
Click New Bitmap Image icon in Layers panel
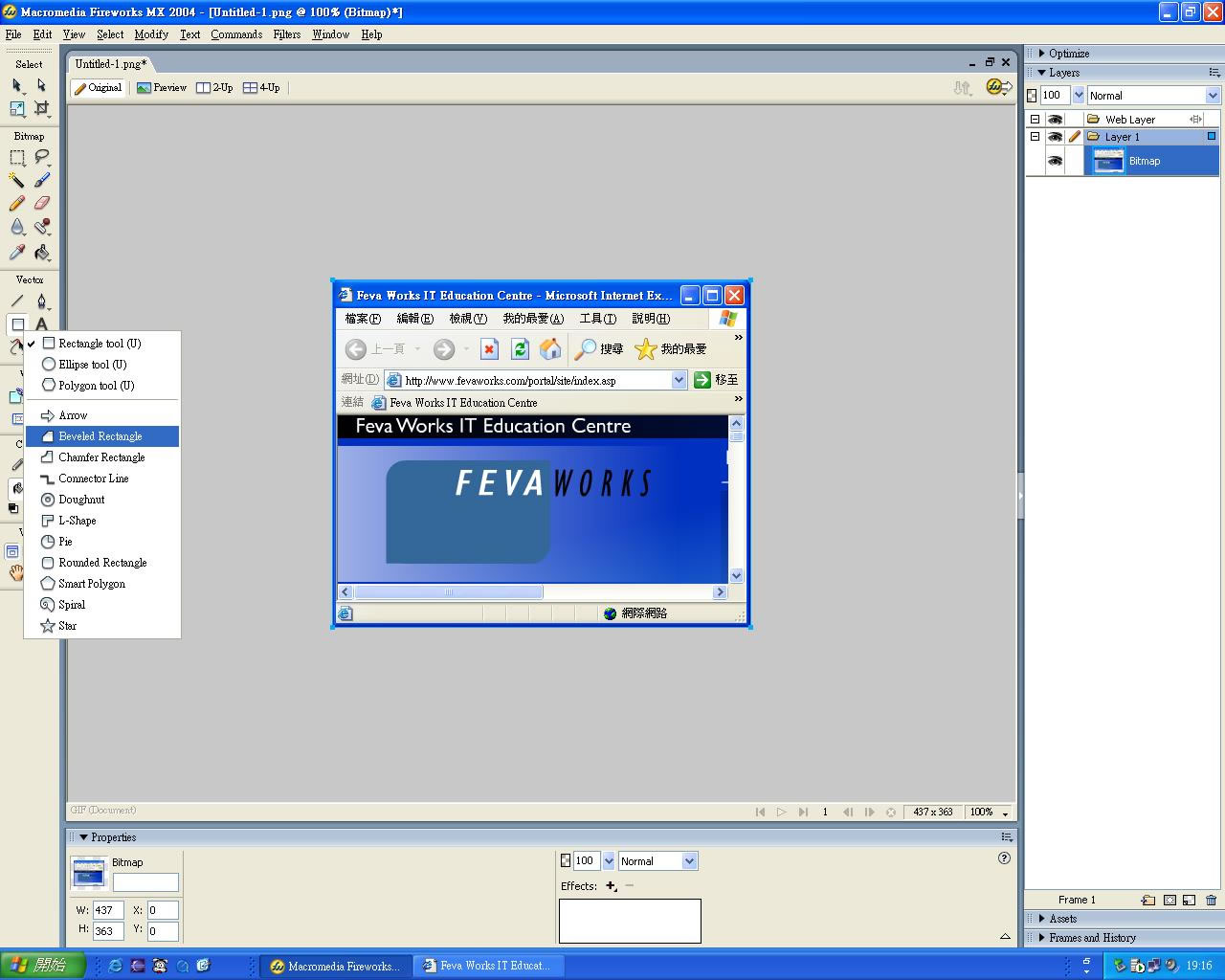(1189, 900)
